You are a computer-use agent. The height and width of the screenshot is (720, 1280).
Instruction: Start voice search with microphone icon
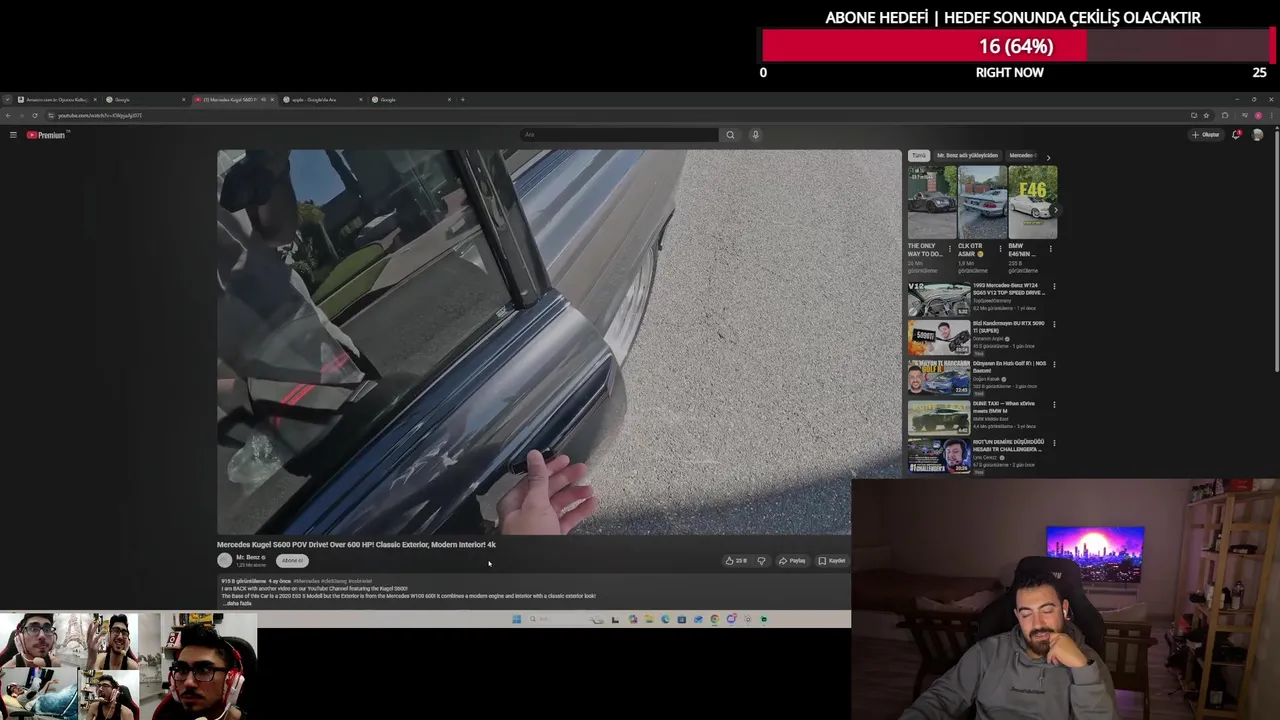point(755,135)
